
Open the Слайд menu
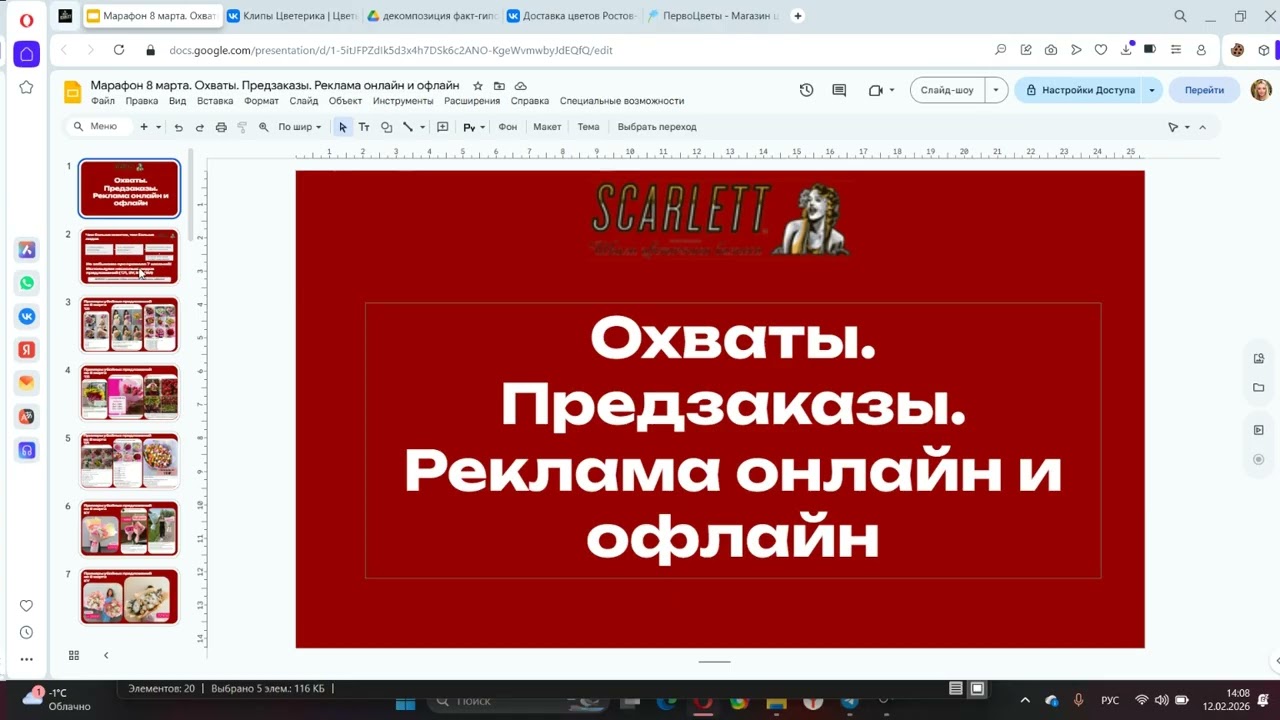[304, 101]
